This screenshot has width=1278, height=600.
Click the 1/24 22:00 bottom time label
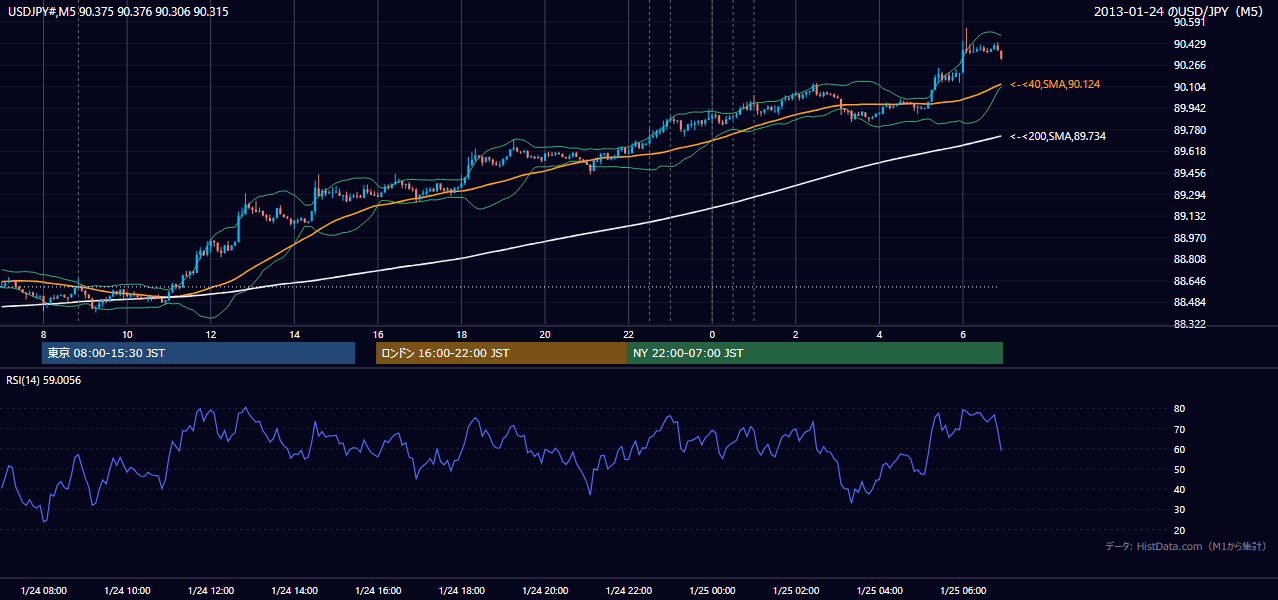coord(628,591)
